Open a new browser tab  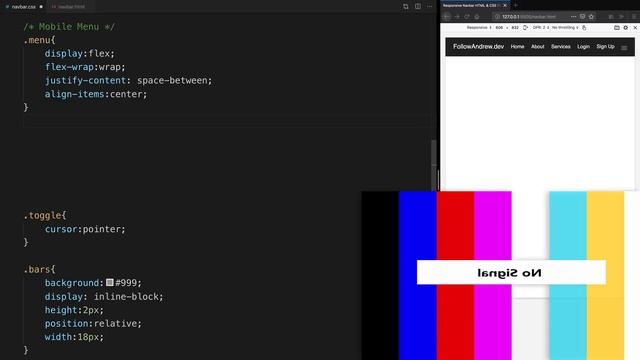516,6
